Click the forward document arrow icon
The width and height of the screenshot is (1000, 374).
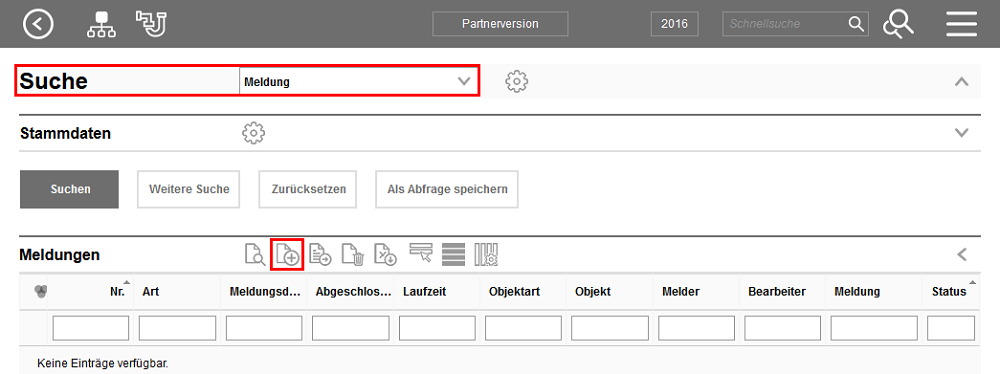tap(320, 254)
